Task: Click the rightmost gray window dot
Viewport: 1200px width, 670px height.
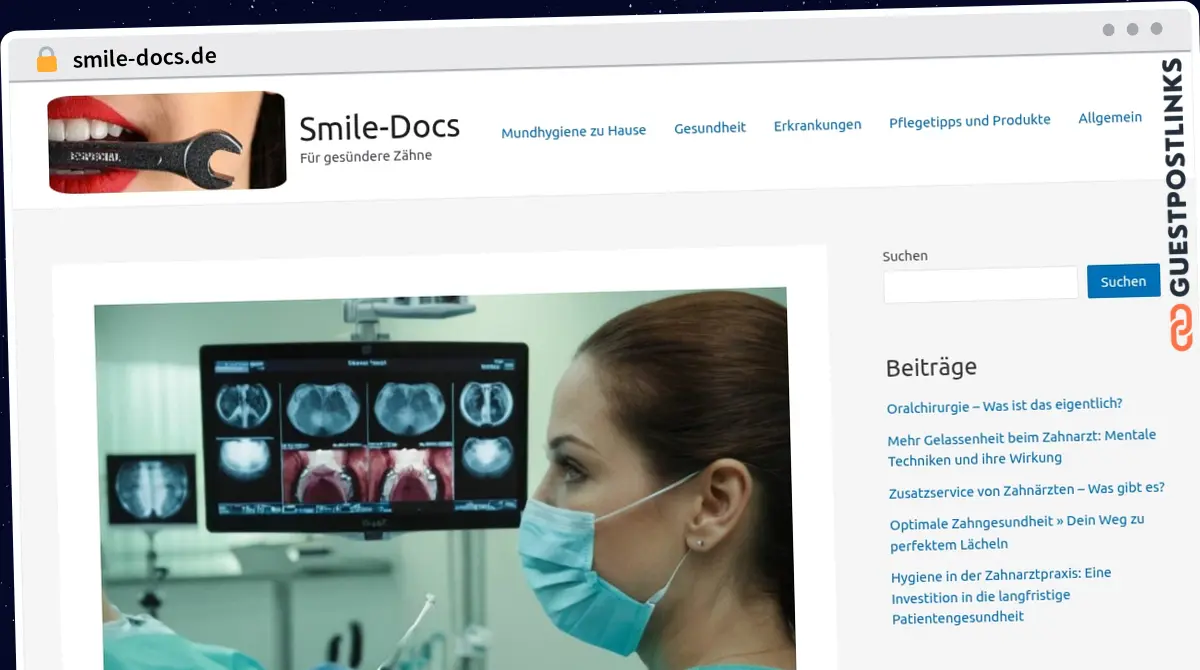Action: 1156,29
